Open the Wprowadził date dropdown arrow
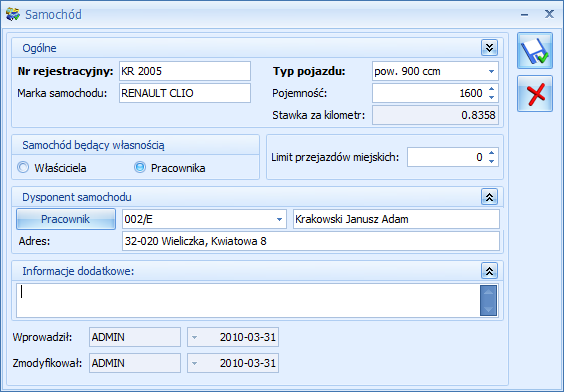The width and height of the screenshot is (564, 392). (x=194, y=337)
